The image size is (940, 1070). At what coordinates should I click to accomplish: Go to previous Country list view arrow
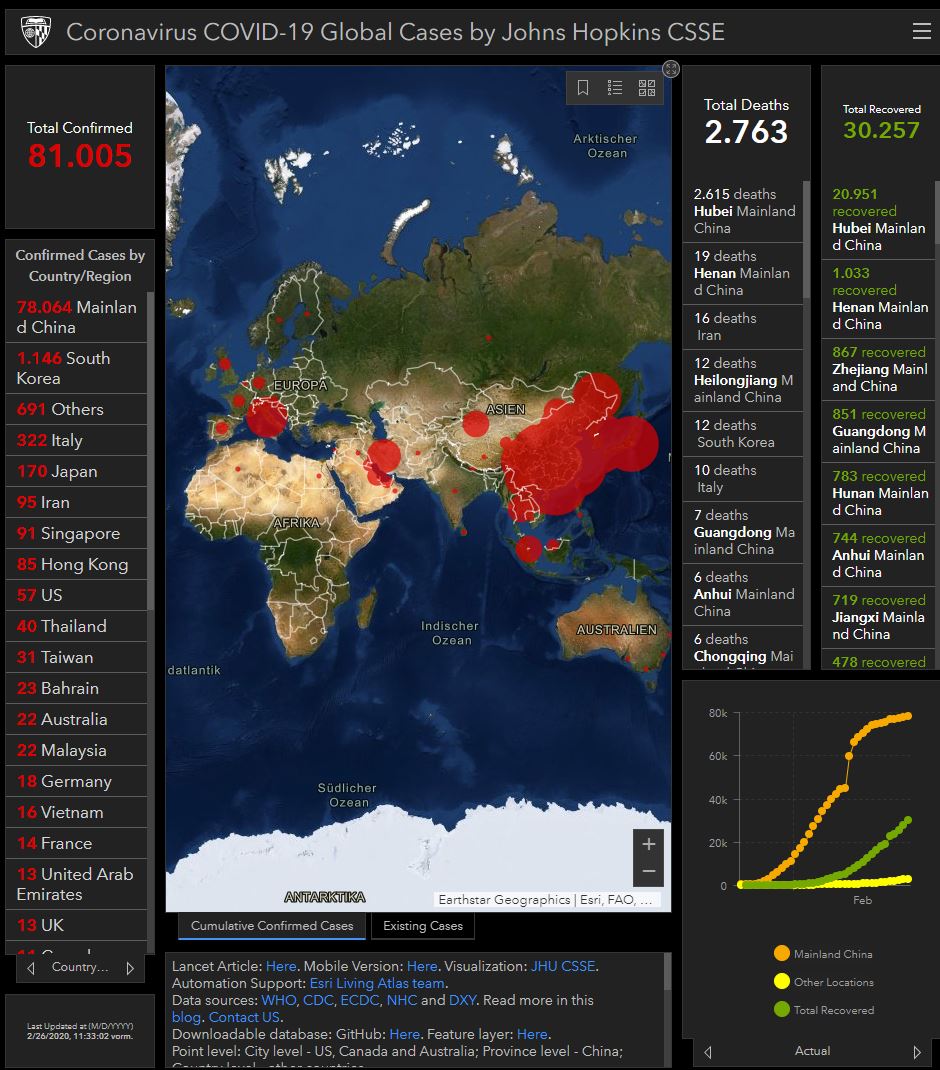[x=31, y=968]
